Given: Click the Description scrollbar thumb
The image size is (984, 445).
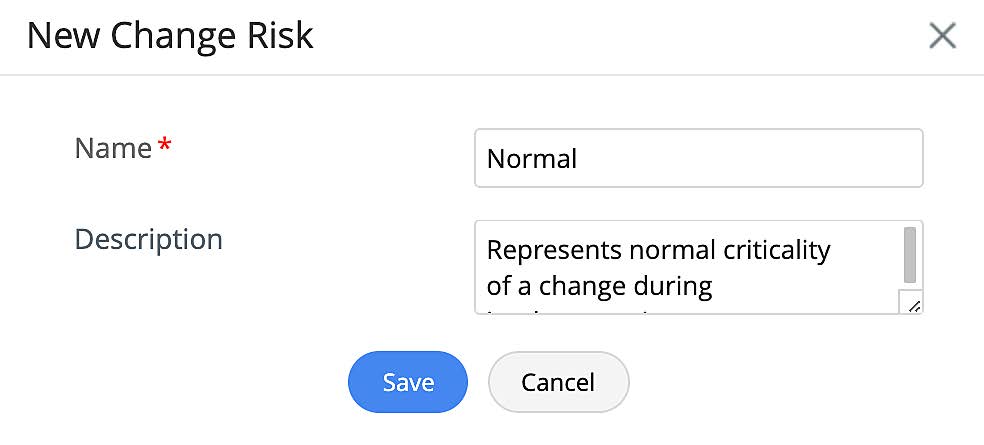Looking at the screenshot, I should 910,254.
